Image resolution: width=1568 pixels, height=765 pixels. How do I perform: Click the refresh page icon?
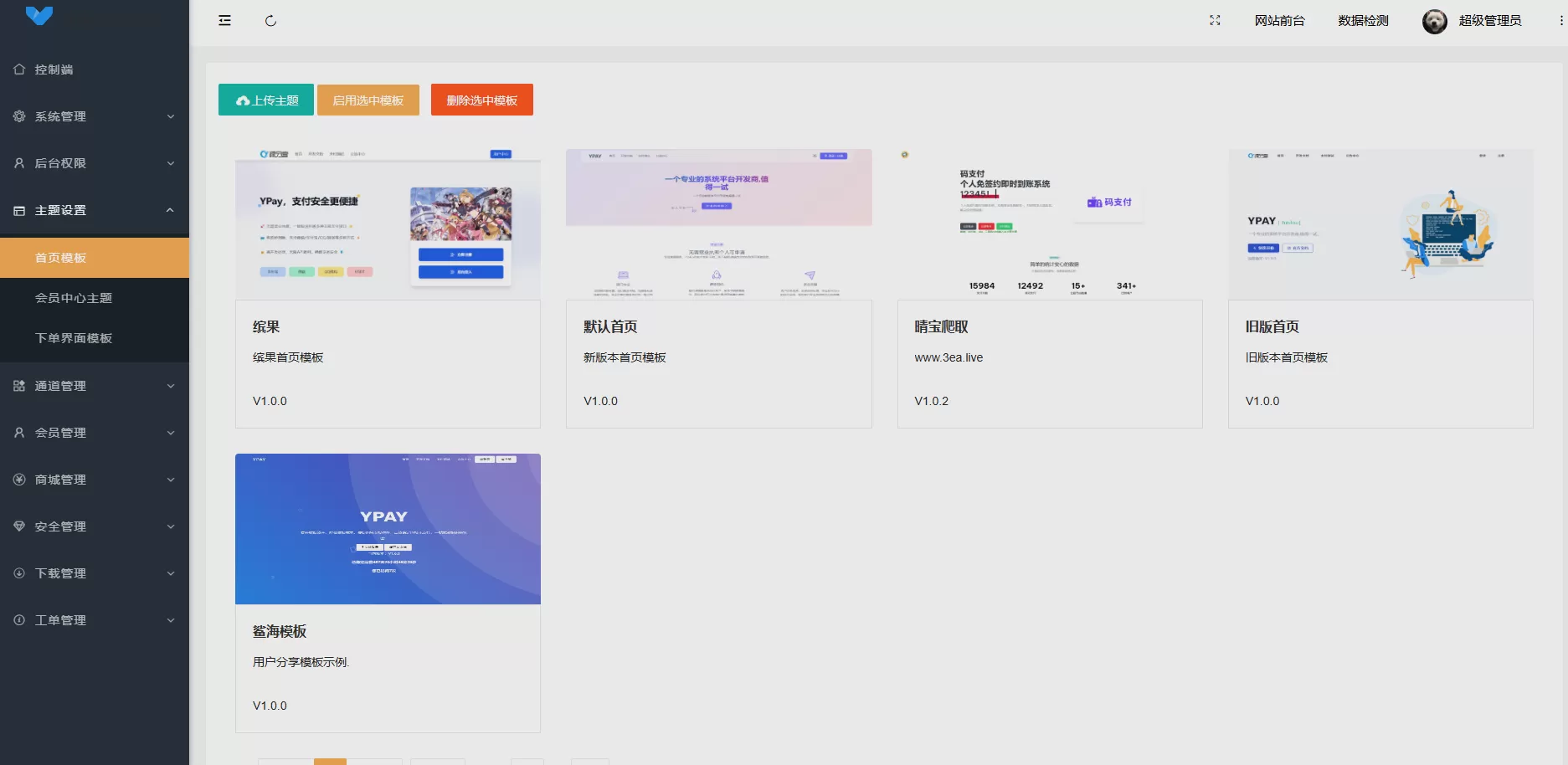[270, 21]
